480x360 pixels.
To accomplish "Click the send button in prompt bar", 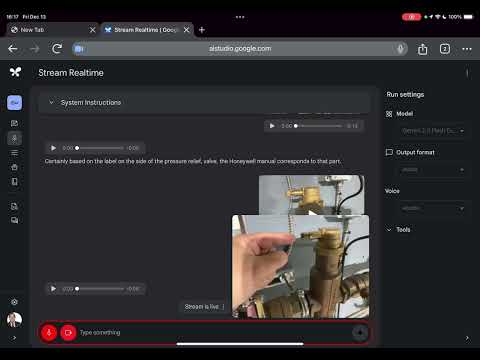I will click(360, 332).
